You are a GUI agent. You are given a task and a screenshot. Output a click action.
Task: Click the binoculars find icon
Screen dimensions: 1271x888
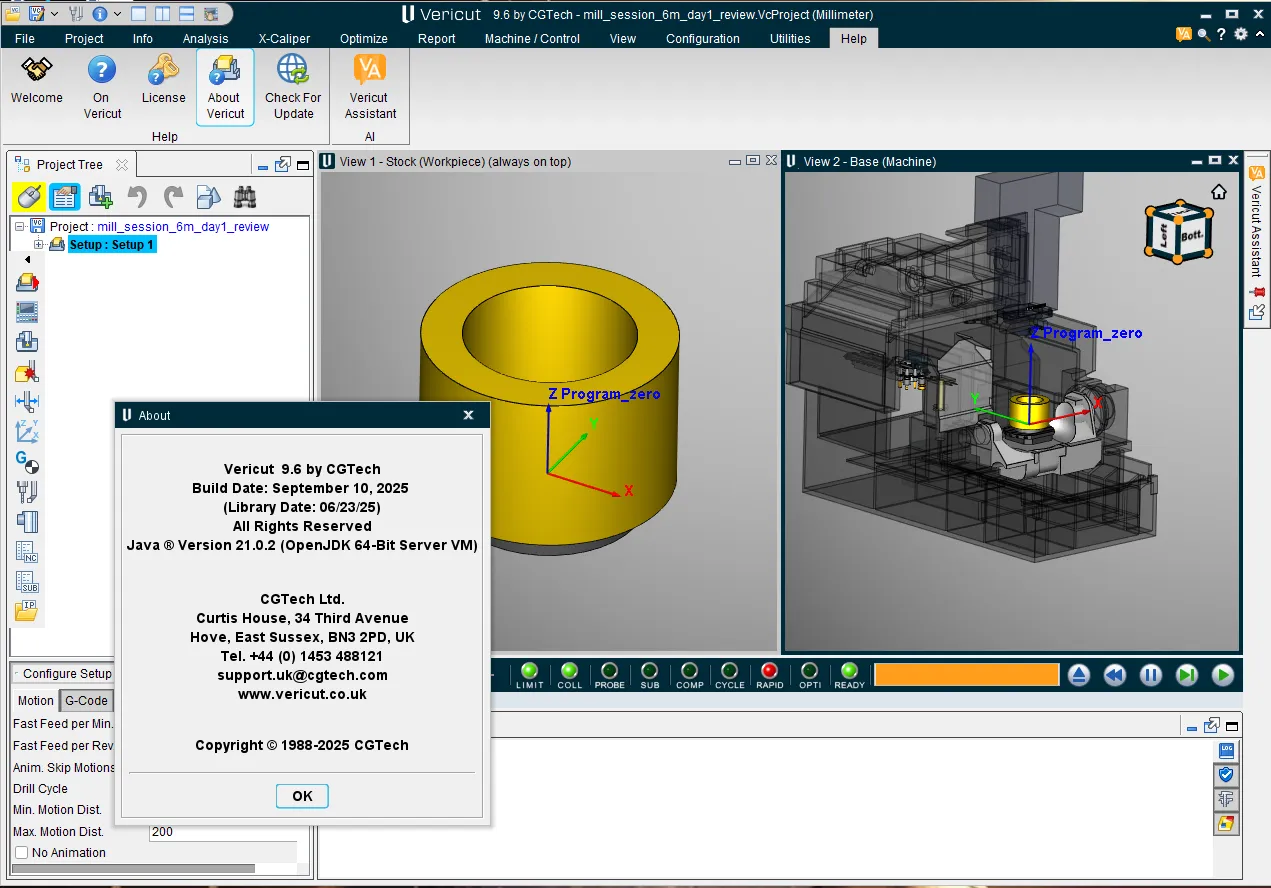(x=244, y=196)
